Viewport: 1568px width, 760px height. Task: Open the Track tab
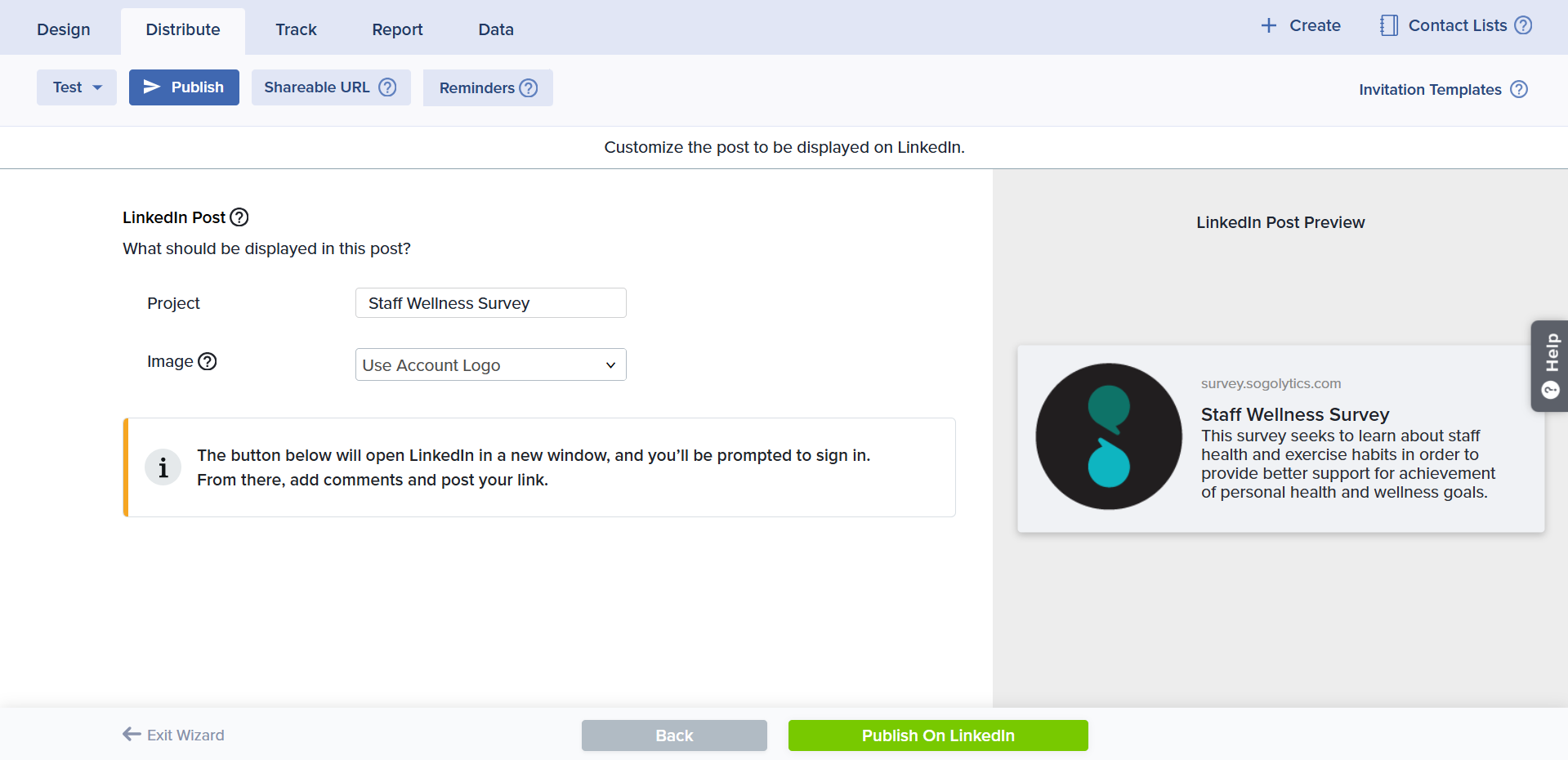[296, 29]
